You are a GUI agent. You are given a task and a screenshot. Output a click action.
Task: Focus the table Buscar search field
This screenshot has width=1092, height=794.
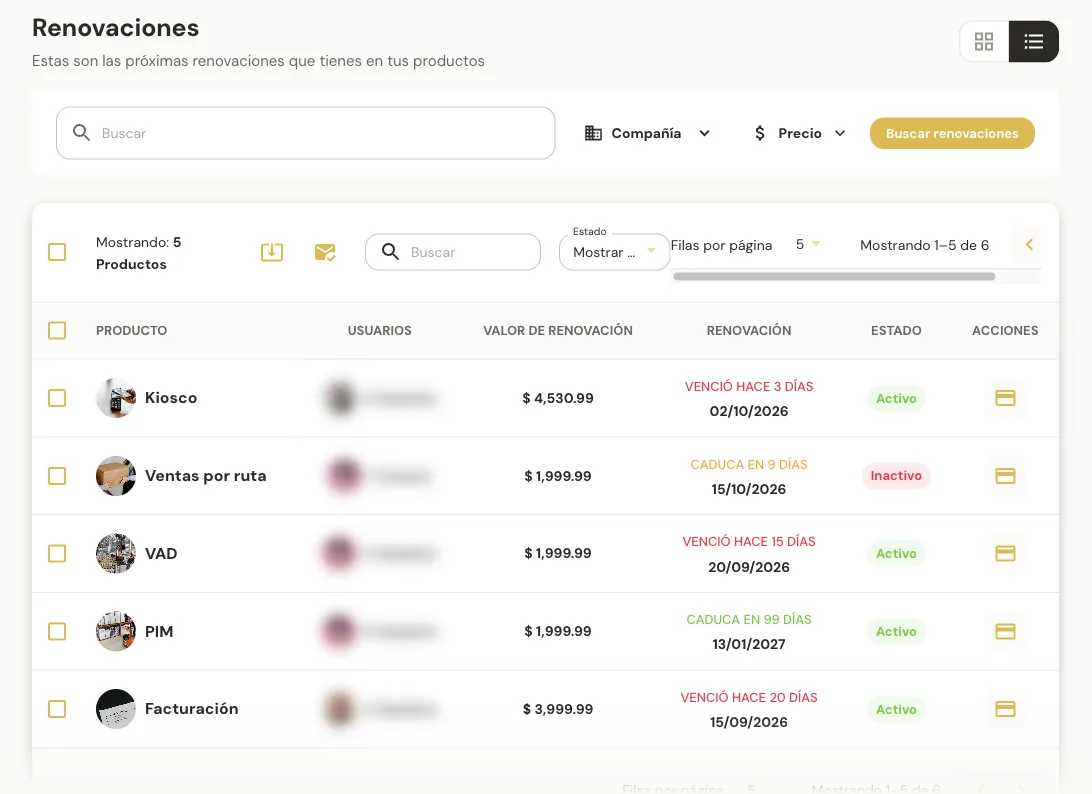453,252
